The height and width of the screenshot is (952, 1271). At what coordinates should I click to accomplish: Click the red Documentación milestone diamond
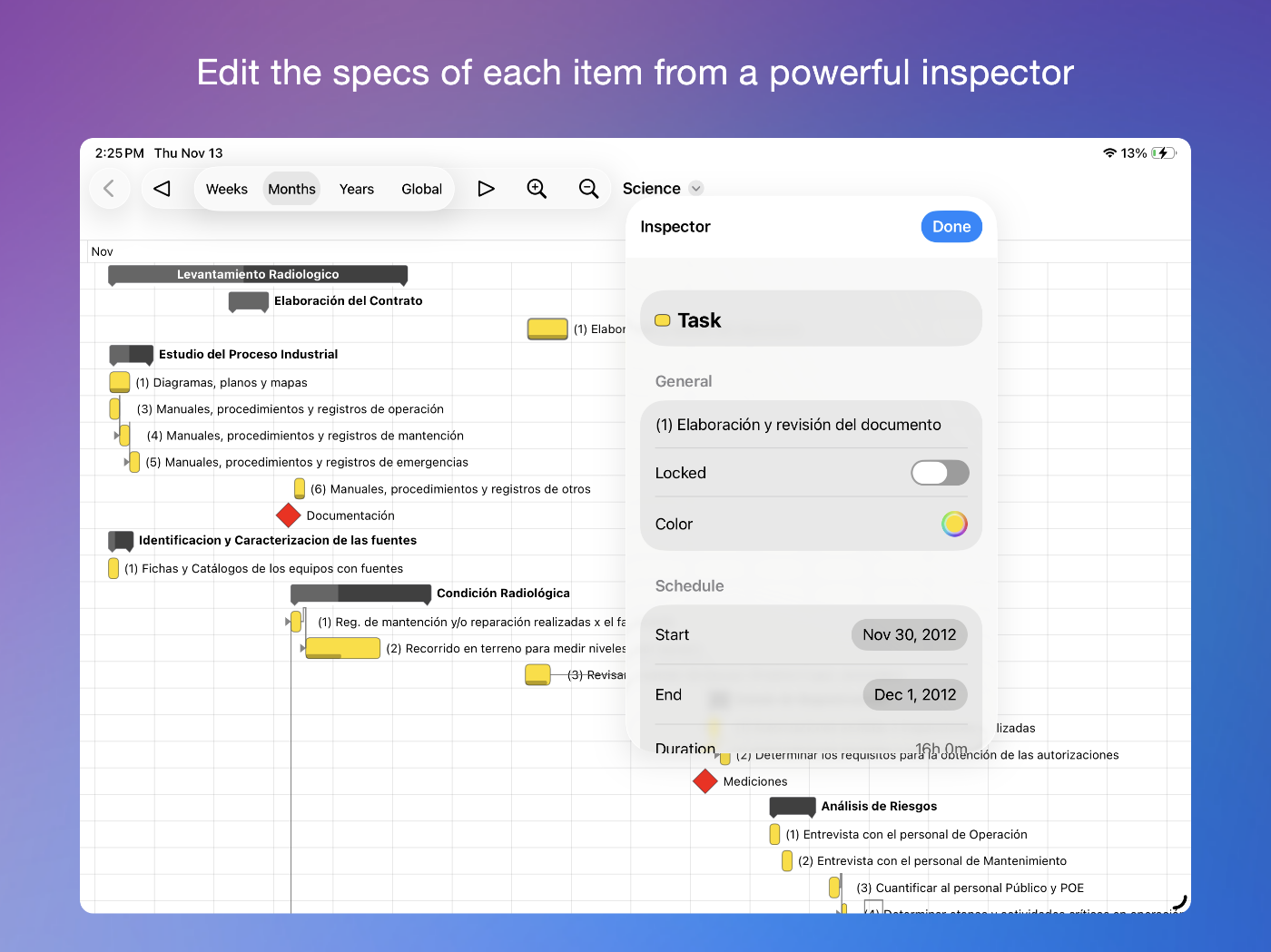coord(289,515)
